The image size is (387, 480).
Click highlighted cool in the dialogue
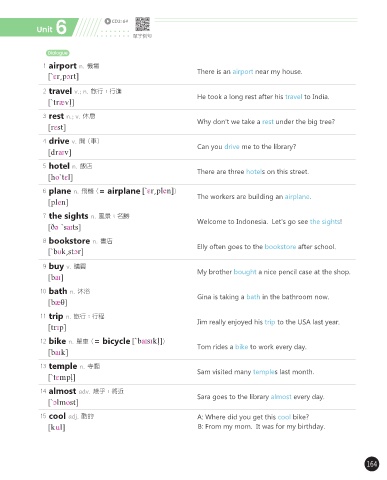click(x=284, y=417)
